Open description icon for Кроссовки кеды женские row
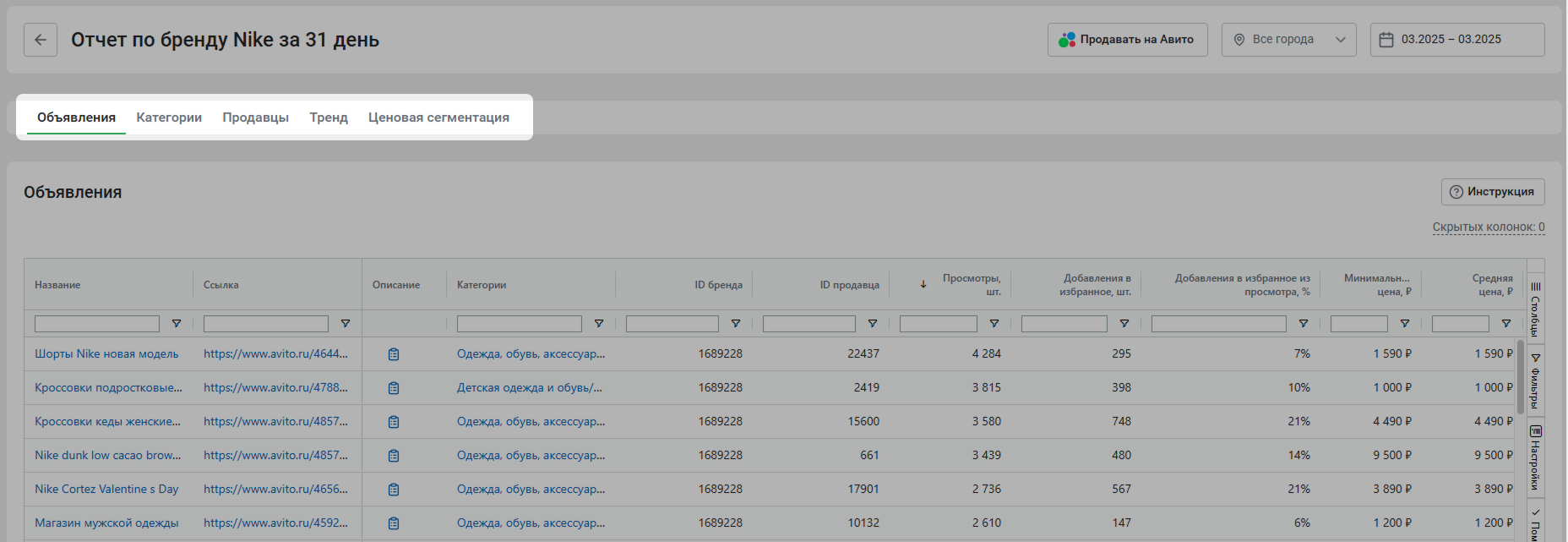Screen dimensions: 1568x542 coord(394,422)
